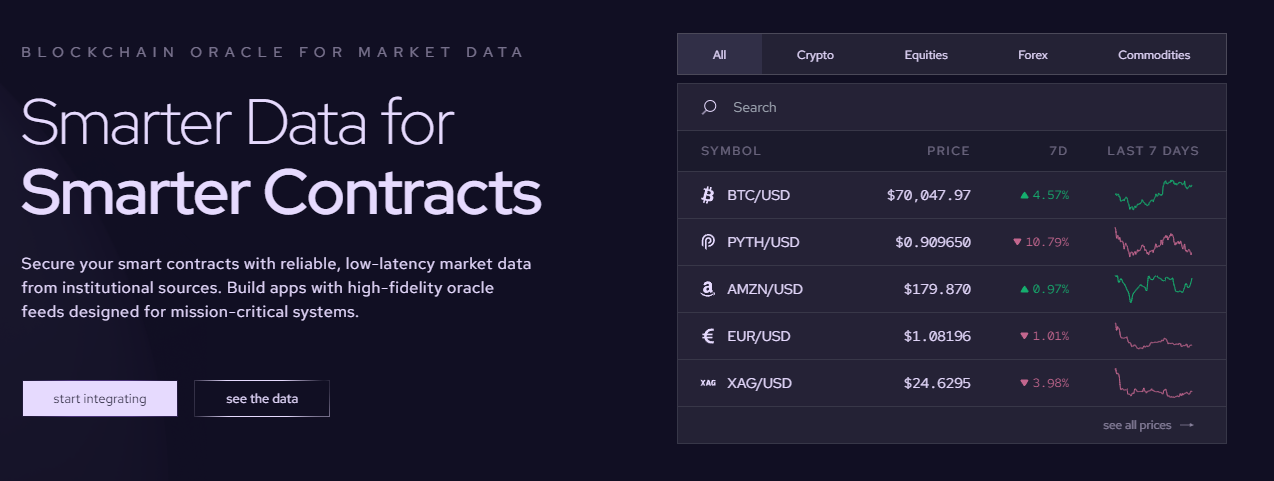The height and width of the screenshot is (481, 1274).
Task: Click the BTC/USD green up-triangle indicator
Action: coord(1024,195)
